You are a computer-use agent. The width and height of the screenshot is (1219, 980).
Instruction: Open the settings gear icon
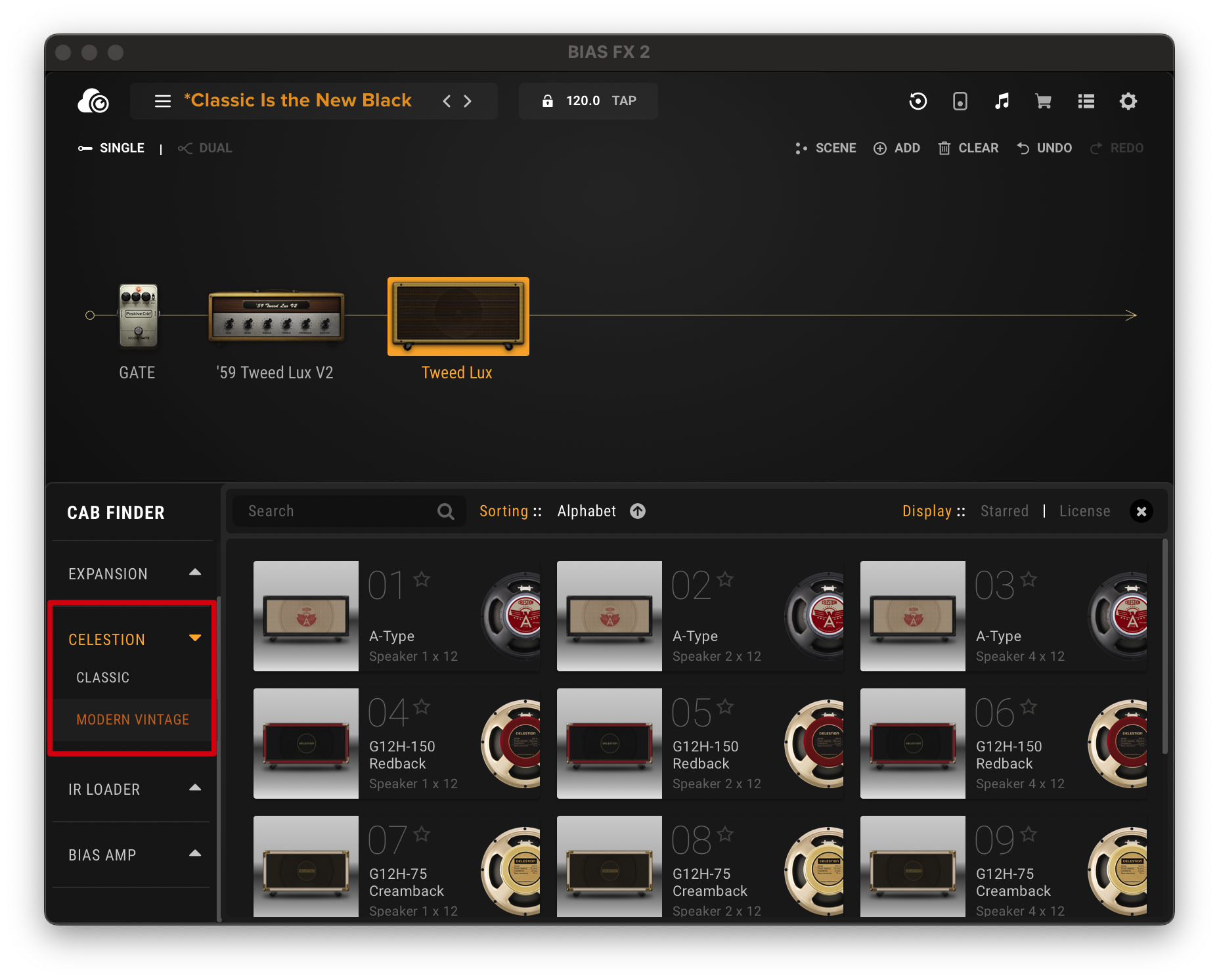[1128, 101]
